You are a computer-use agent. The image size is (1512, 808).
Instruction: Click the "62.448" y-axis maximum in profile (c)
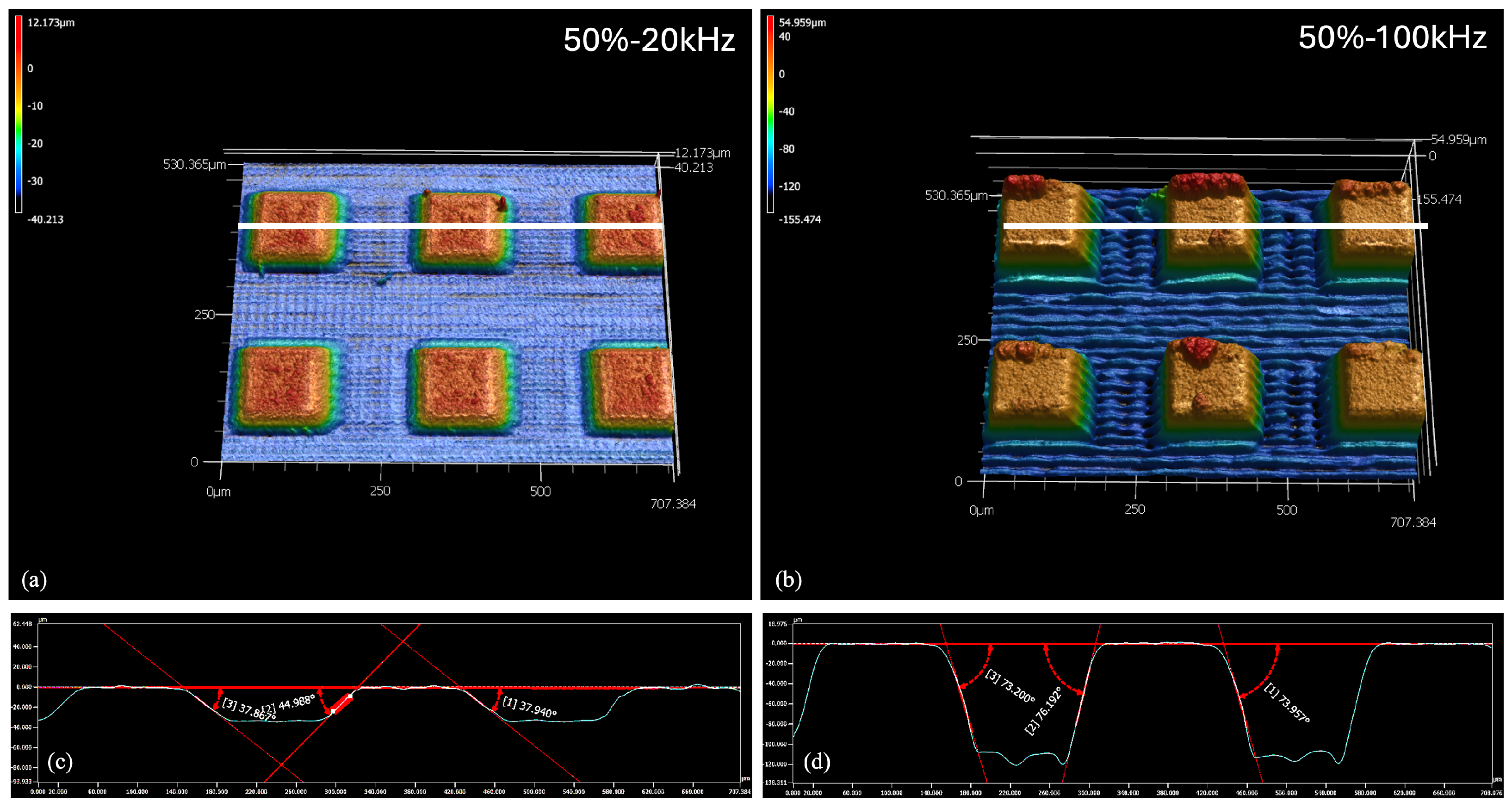coord(22,624)
